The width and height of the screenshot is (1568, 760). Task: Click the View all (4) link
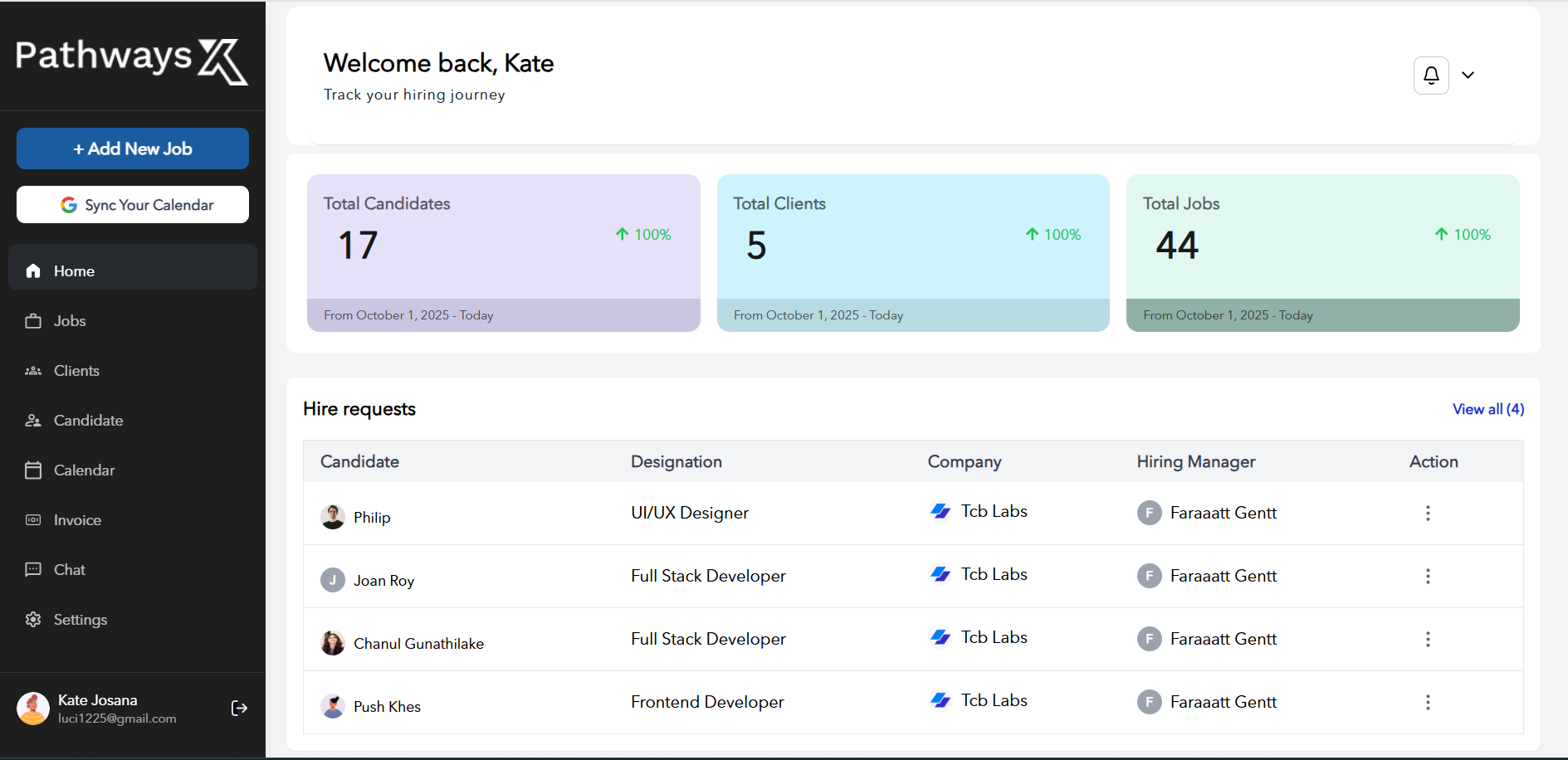pos(1487,409)
